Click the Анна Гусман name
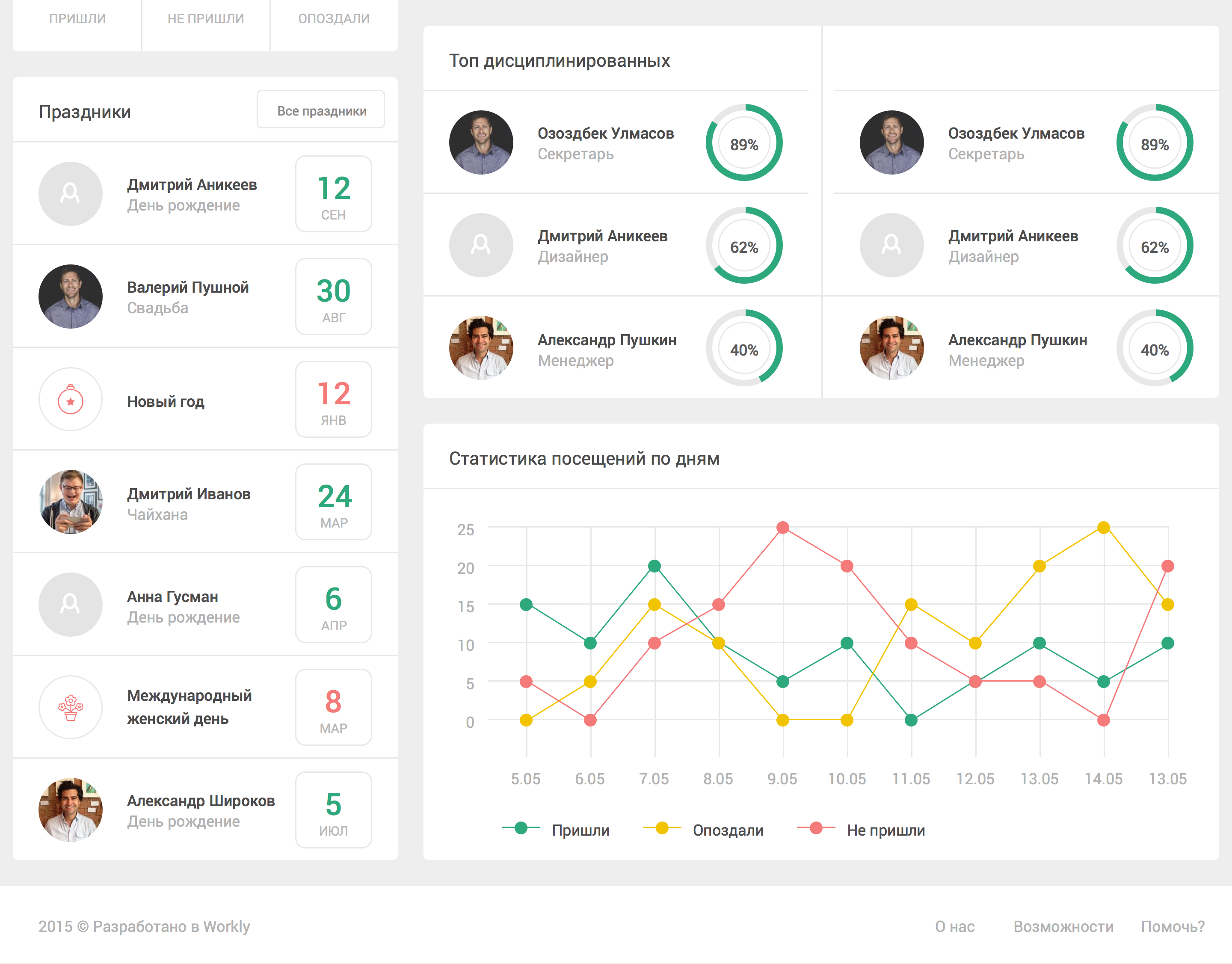 pos(173,596)
